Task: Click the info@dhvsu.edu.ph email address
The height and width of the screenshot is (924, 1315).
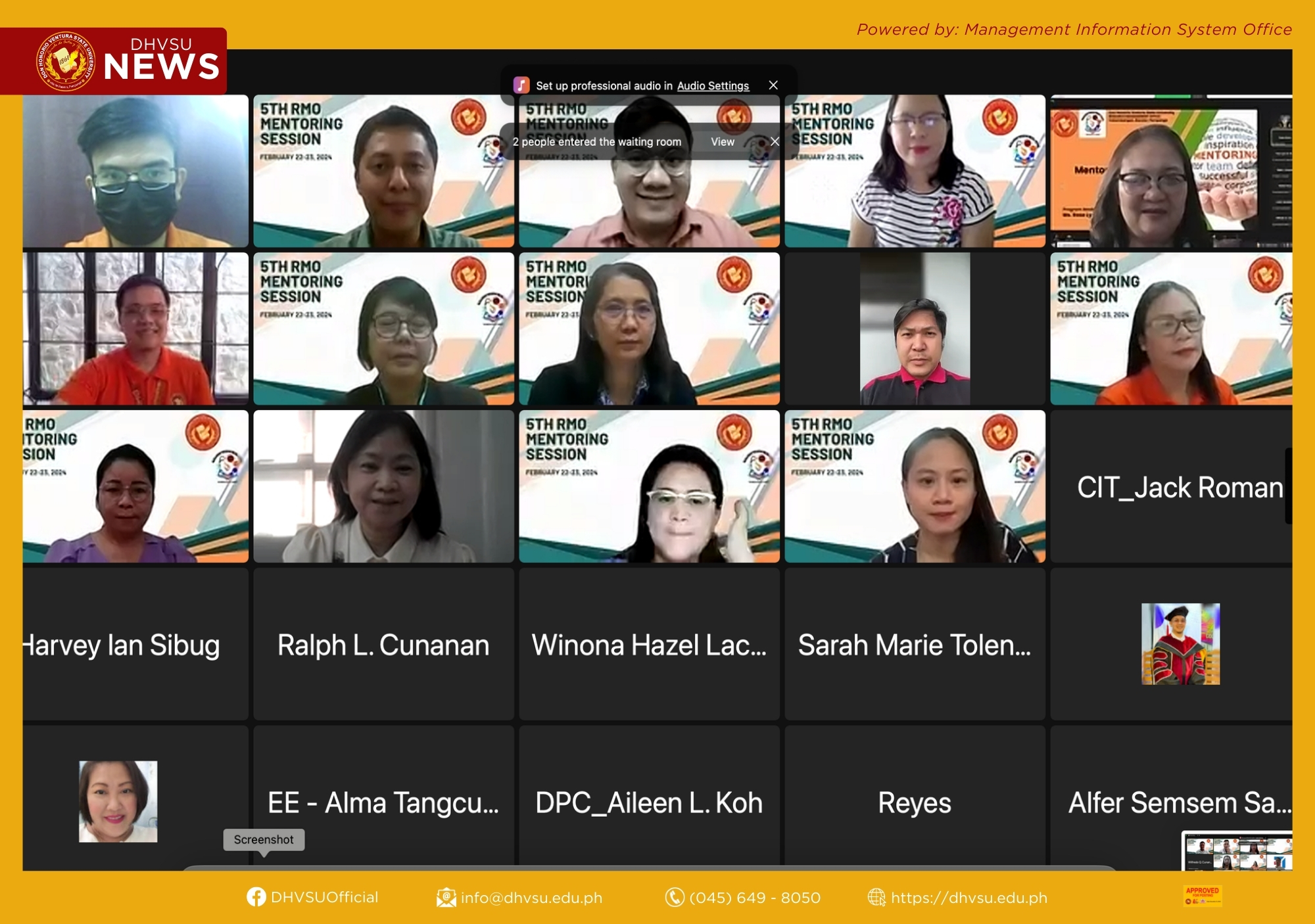Action: (x=531, y=898)
